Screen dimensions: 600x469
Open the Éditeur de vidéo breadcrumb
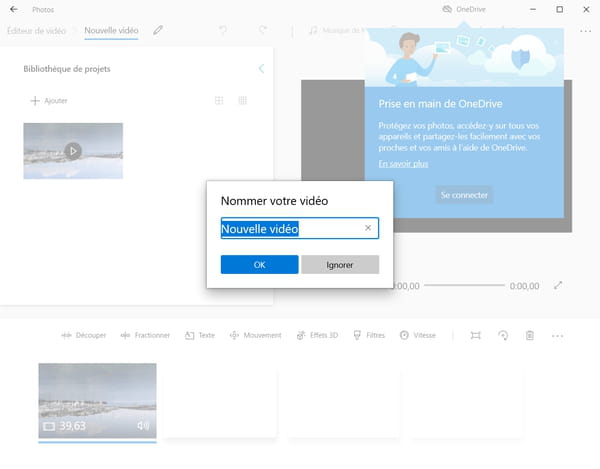[x=36, y=31]
